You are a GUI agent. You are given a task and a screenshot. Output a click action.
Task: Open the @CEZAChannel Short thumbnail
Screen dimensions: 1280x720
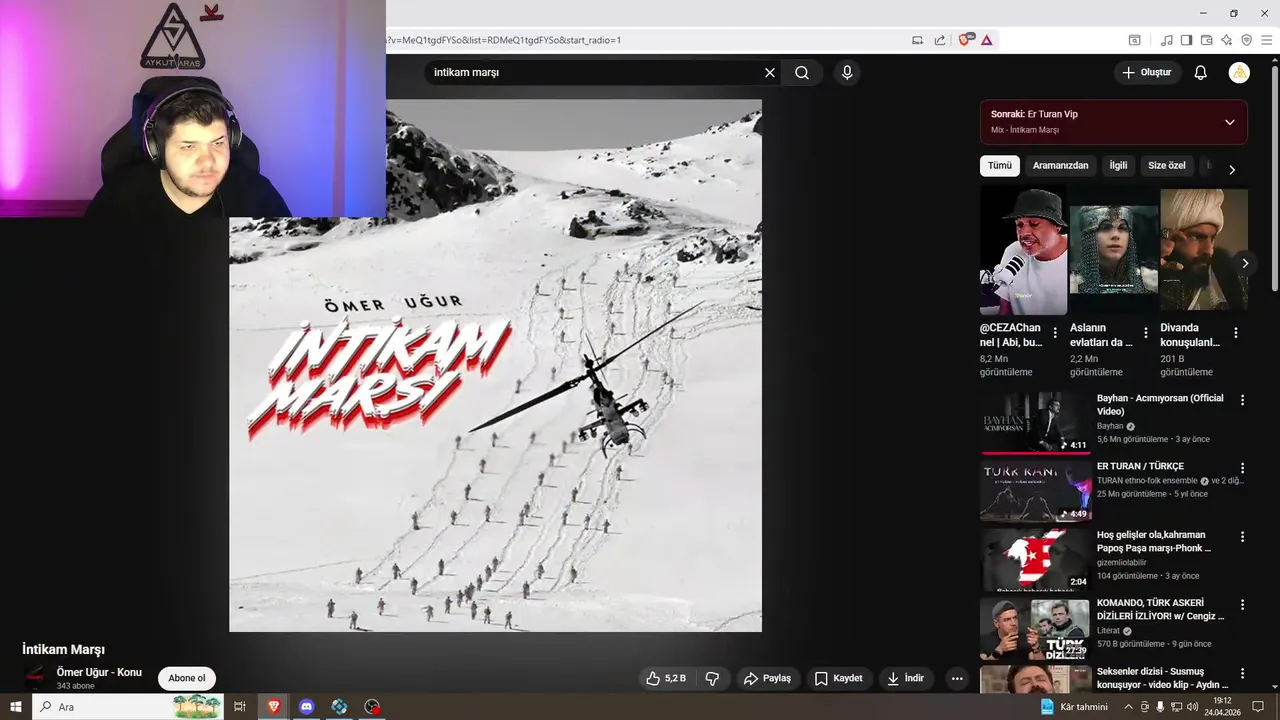coord(1023,251)
